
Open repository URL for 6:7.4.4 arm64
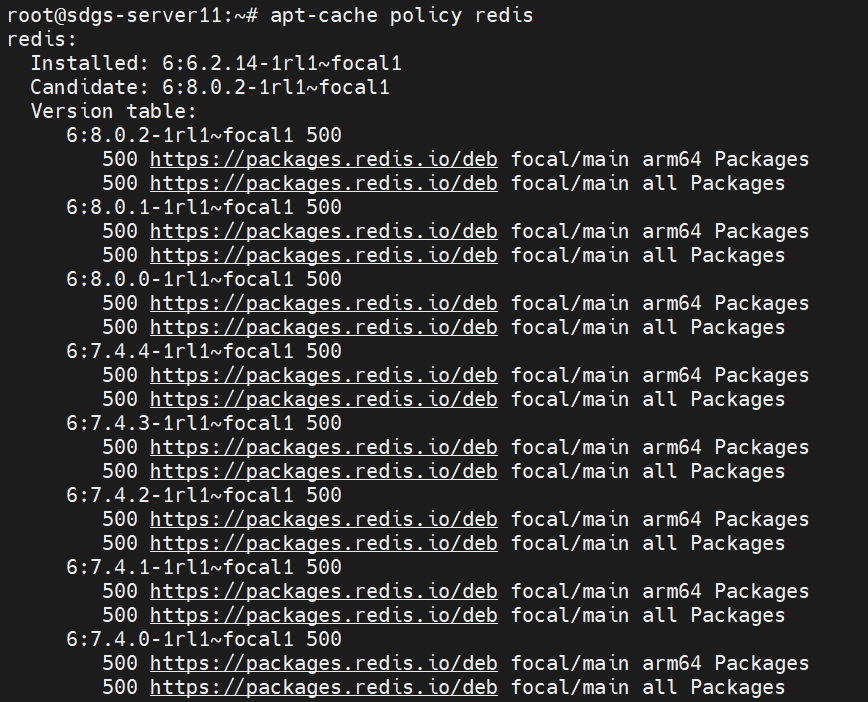(x=324, y=375)
